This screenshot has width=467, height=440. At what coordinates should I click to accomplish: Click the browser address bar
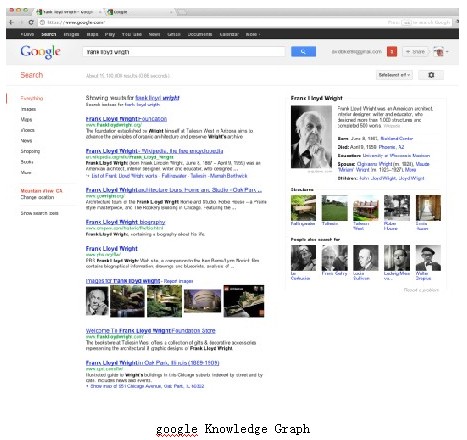click(x=213, y=22)
